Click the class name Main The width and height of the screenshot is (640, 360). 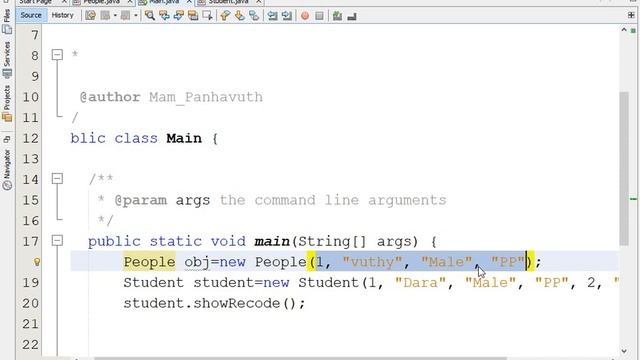point(184,138)
